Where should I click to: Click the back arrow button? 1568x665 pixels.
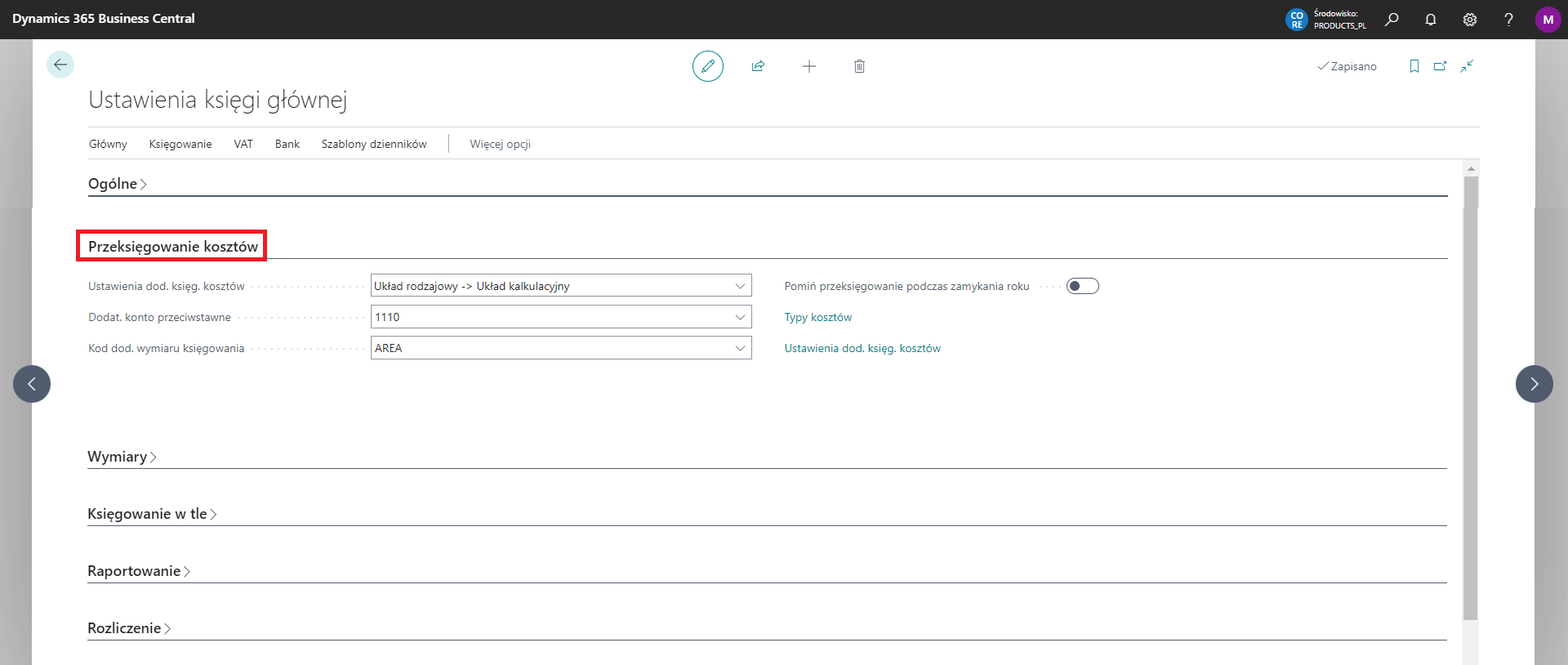pos(60,65)
